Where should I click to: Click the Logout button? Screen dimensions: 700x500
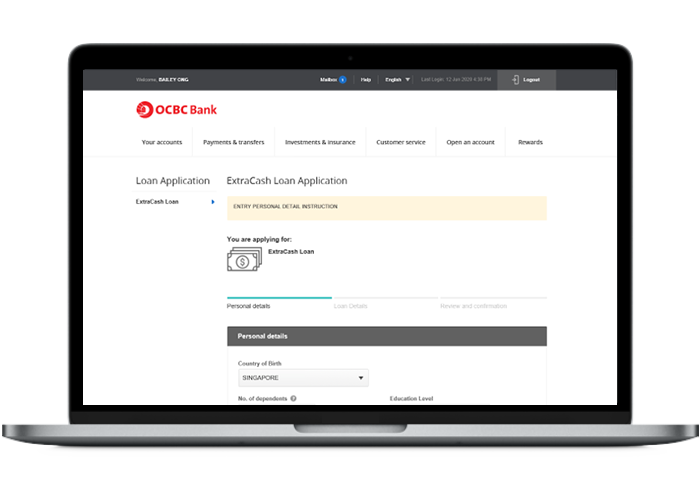click(526, 80)
